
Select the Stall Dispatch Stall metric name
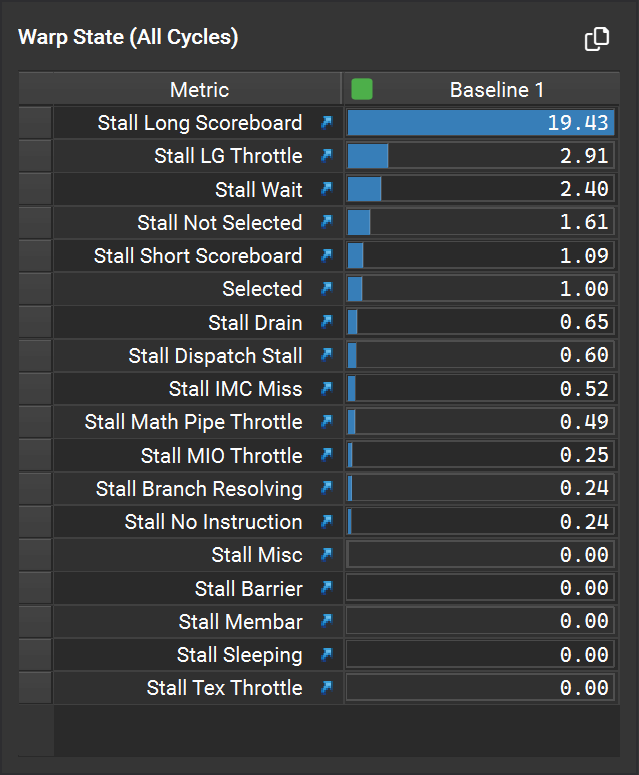[215, 355]
